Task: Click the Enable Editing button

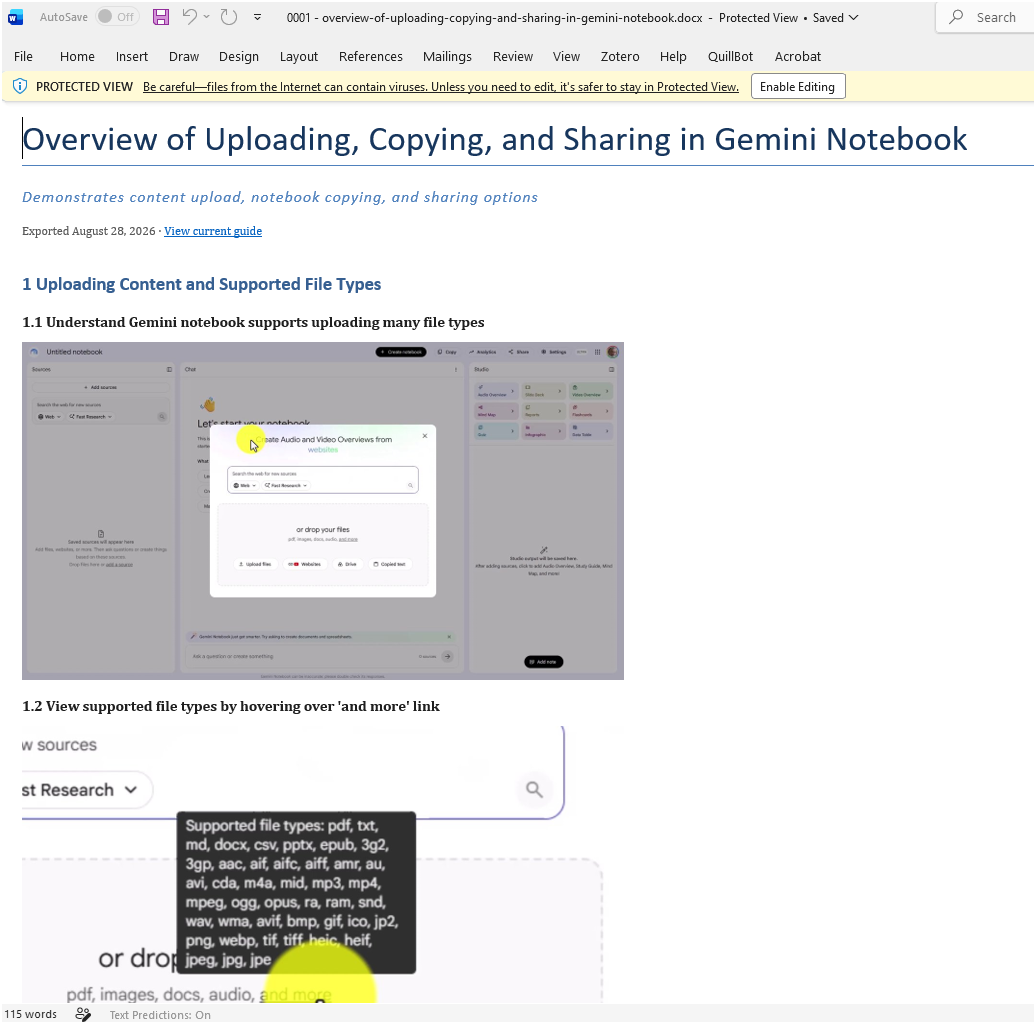Action: click(797, 87)
